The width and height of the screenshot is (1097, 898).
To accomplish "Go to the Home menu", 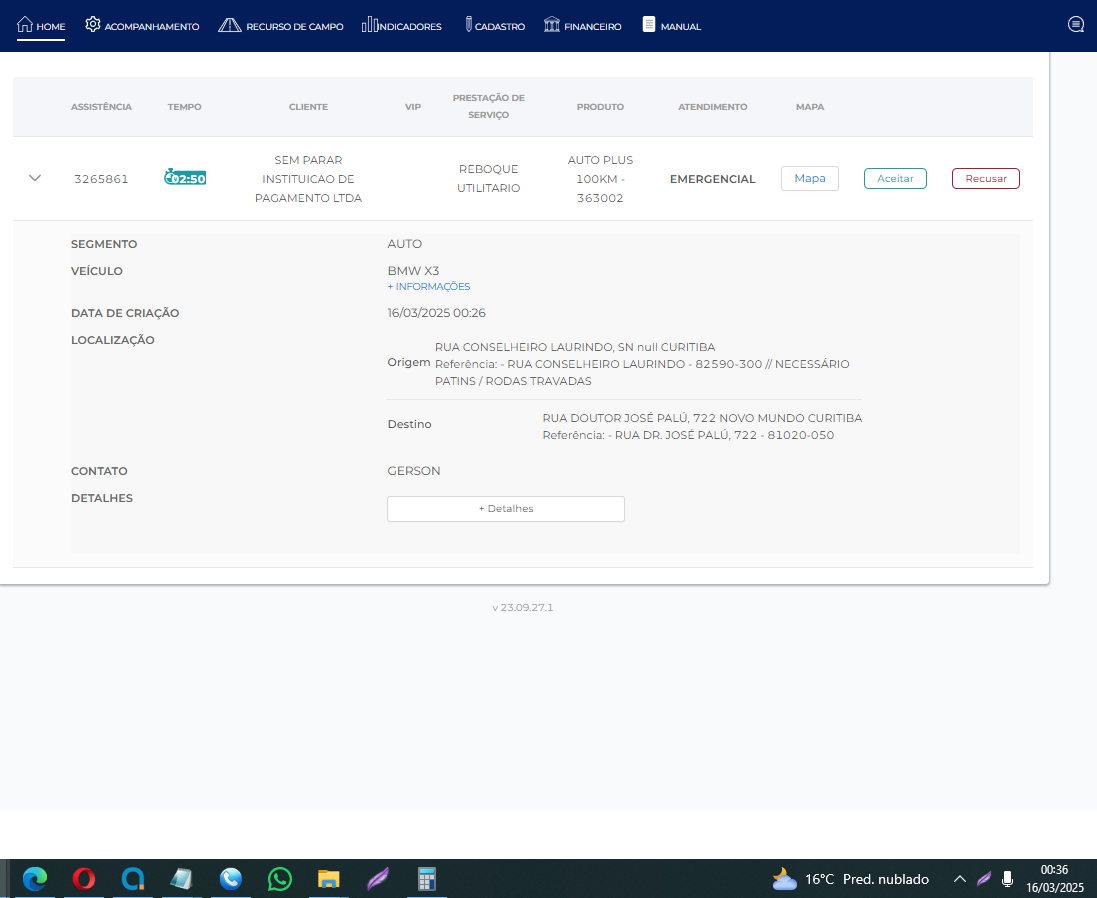I will [x=41, y=26].
